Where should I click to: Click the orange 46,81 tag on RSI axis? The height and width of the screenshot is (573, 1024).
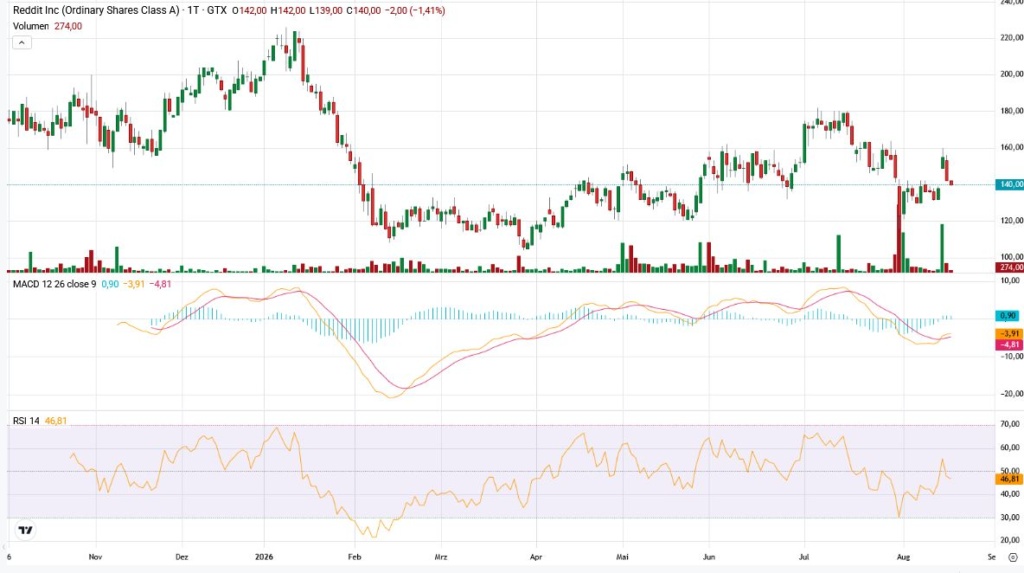[x=1009, y=479]
